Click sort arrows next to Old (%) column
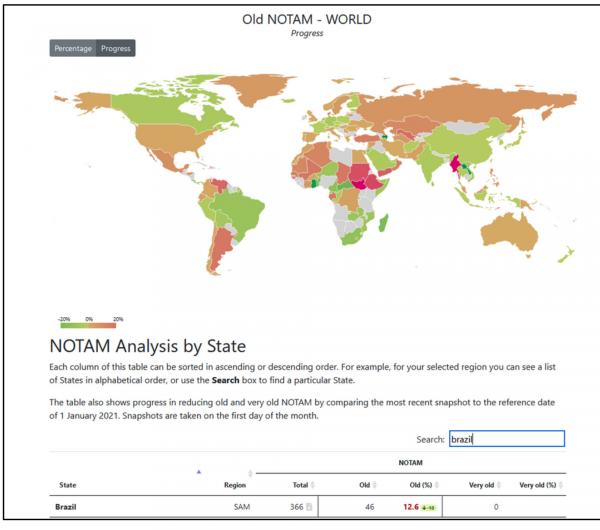 point(437,485)
